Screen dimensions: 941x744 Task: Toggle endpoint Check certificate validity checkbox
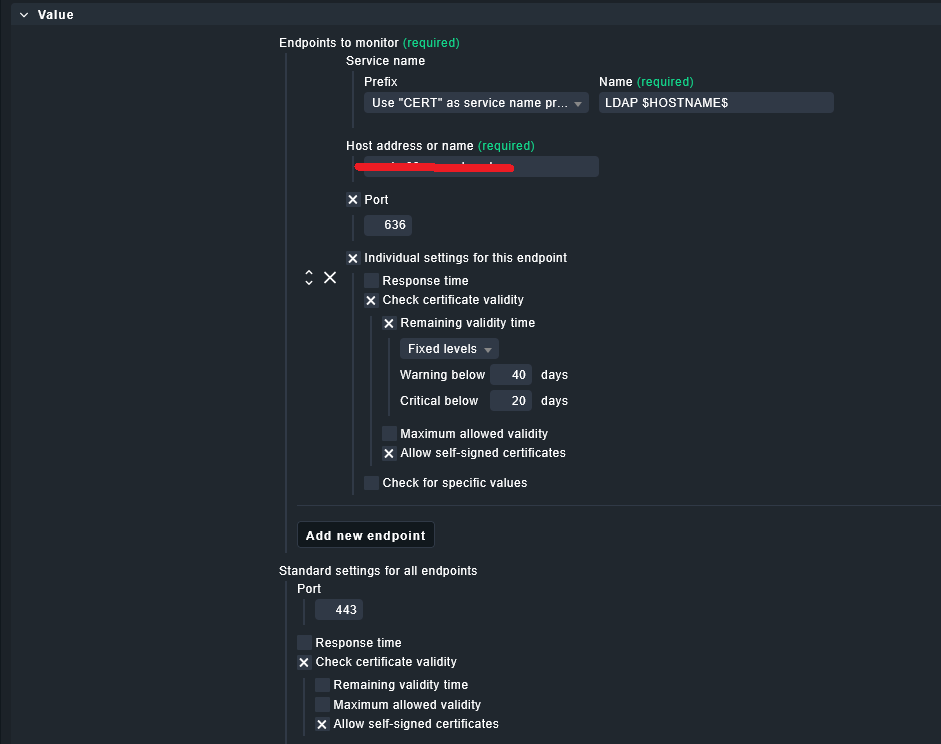coord(371,300)
